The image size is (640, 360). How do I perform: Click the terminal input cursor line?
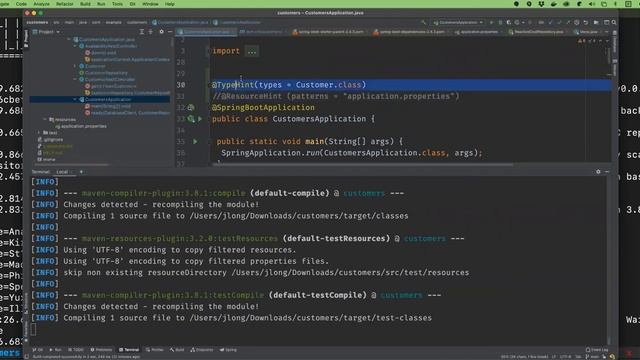(33, 329)
